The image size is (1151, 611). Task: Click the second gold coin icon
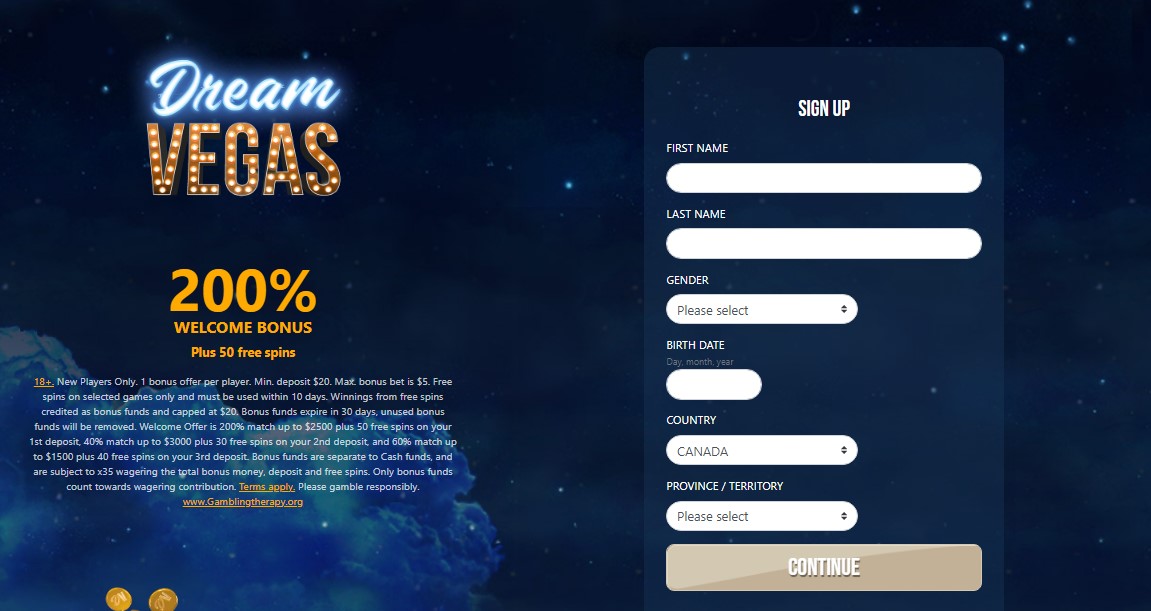pos(163,599)
